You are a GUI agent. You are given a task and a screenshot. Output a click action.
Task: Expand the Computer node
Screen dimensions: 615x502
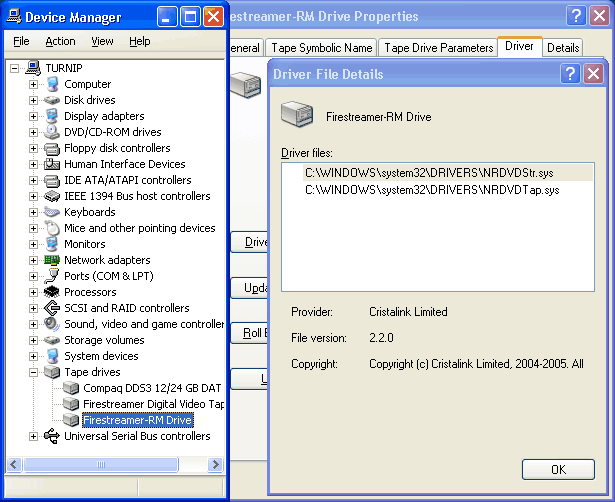point(33,84)
